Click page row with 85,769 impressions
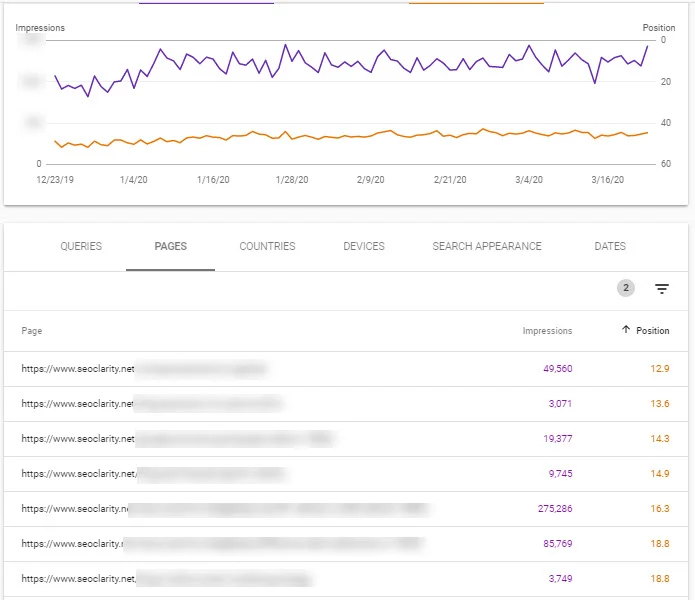The width and height of the screenshot is (695, 600). tap(346, 544)
